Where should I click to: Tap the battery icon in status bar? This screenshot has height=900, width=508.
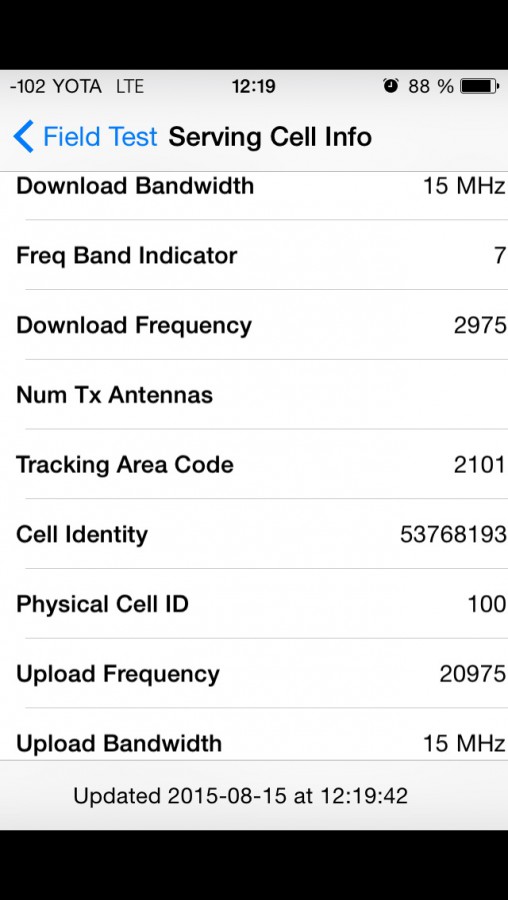click(479, 86)
